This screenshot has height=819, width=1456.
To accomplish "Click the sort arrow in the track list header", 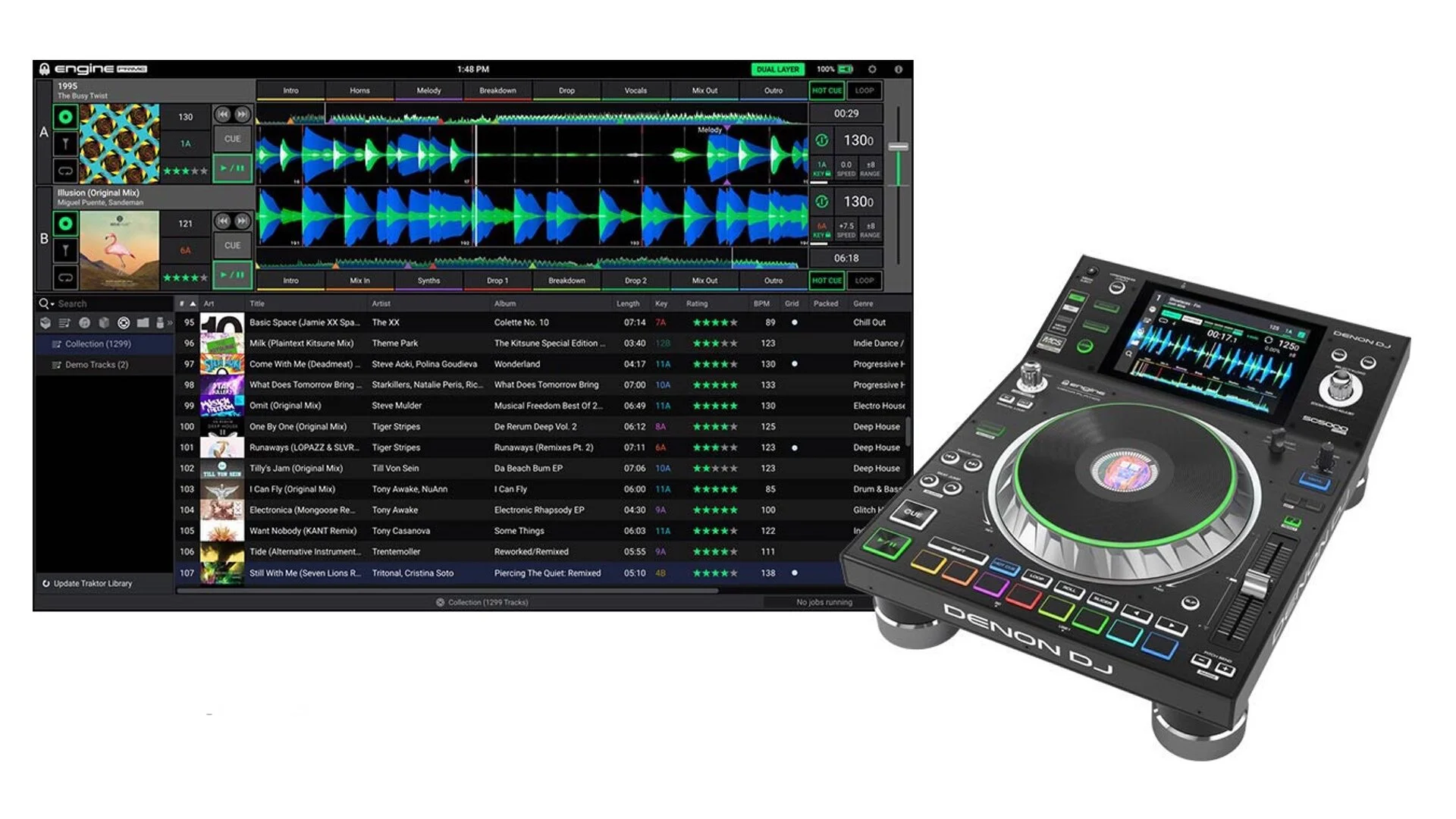I will (x=190, y=303).
